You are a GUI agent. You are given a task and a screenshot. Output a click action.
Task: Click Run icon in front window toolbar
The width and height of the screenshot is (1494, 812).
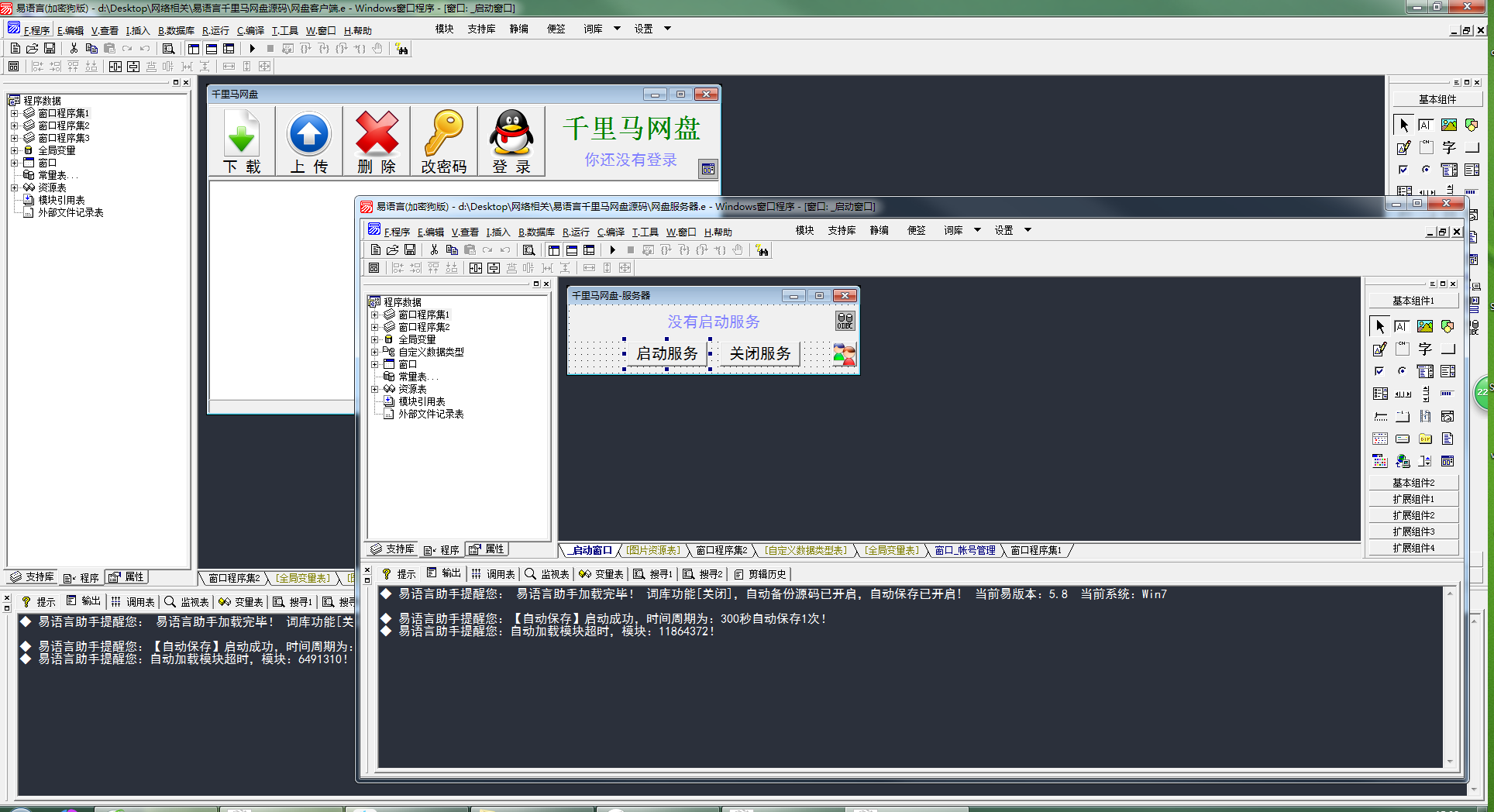(x=612, y=250)
